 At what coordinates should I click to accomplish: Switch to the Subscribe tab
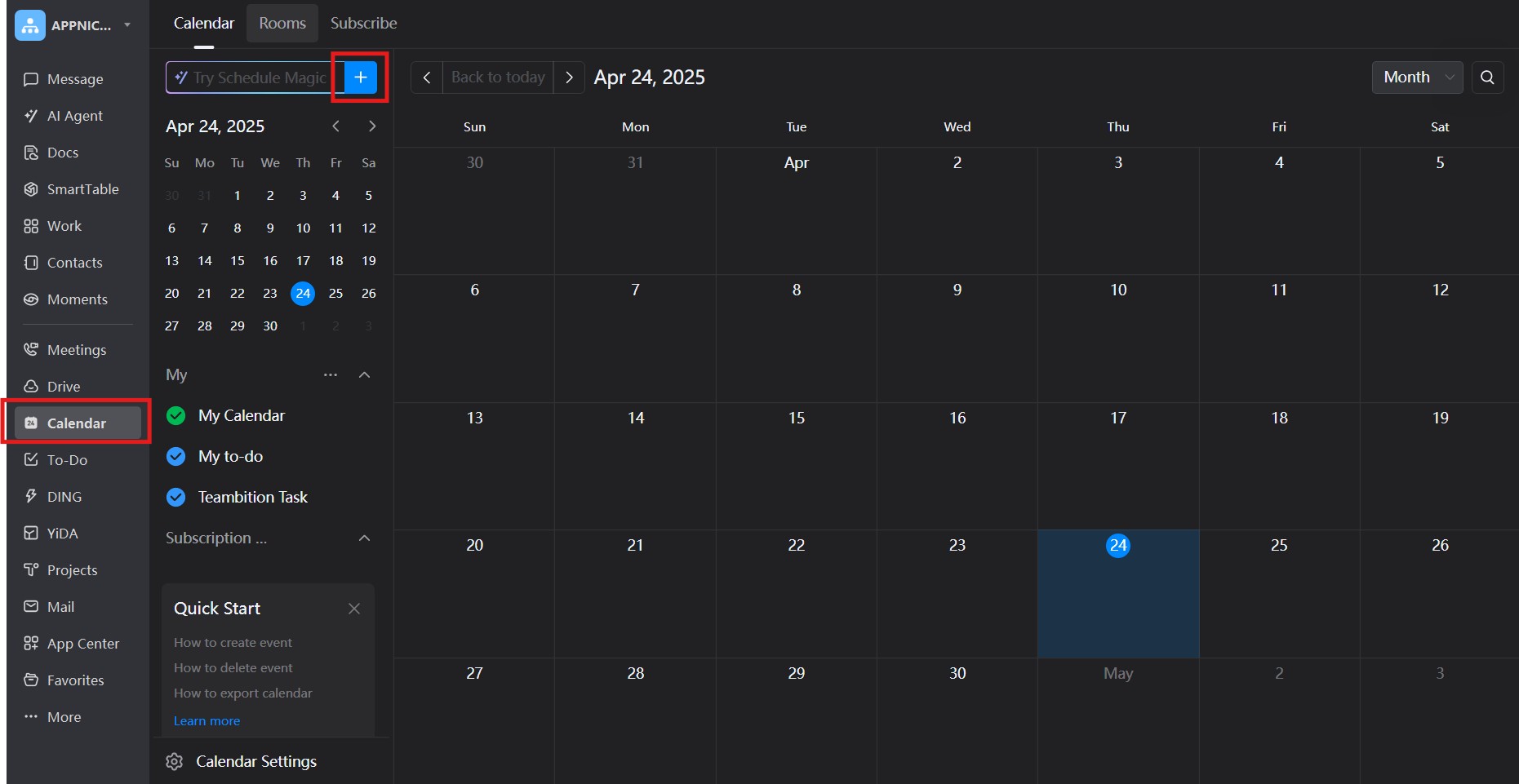coord(363,23)
